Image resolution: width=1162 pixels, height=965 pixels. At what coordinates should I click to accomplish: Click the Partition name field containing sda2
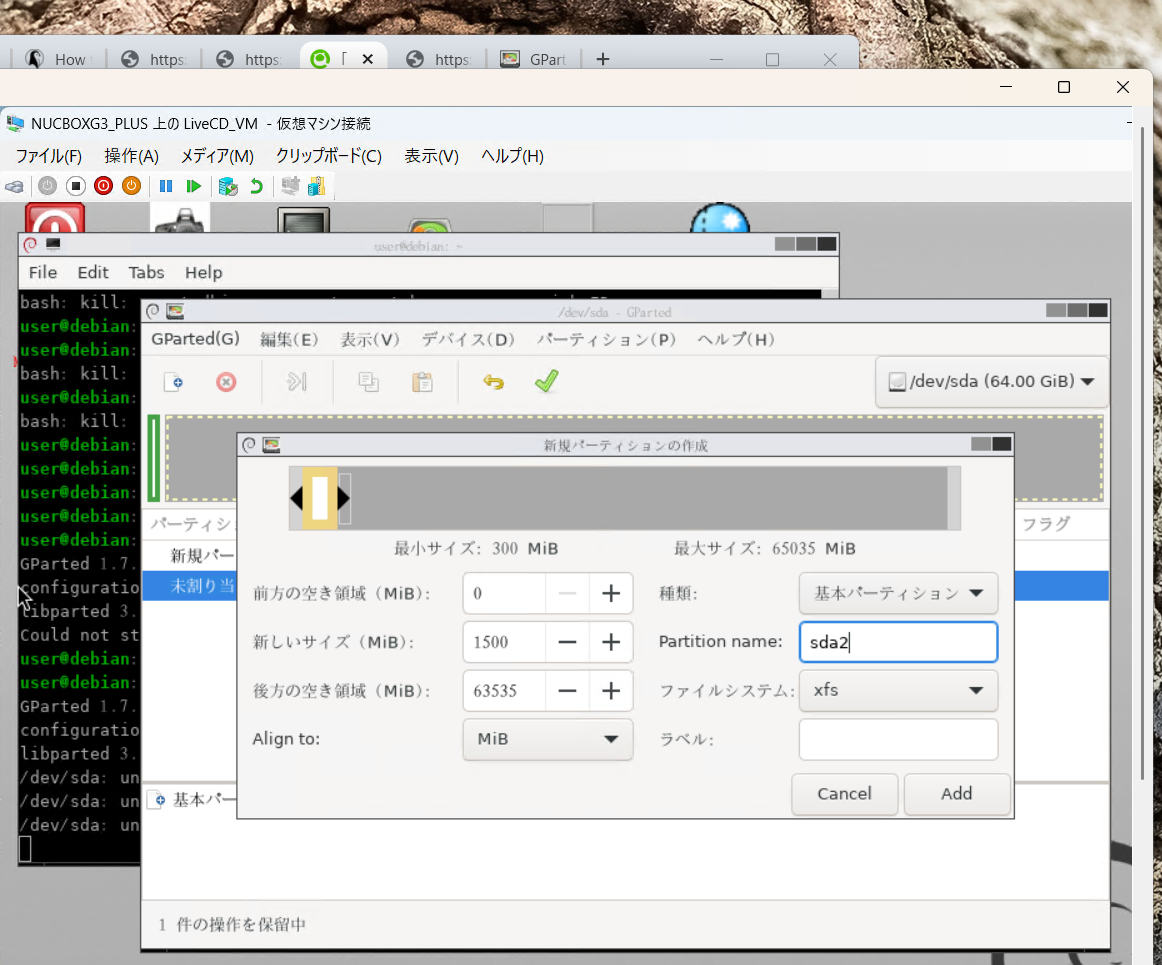coord(898,642)
